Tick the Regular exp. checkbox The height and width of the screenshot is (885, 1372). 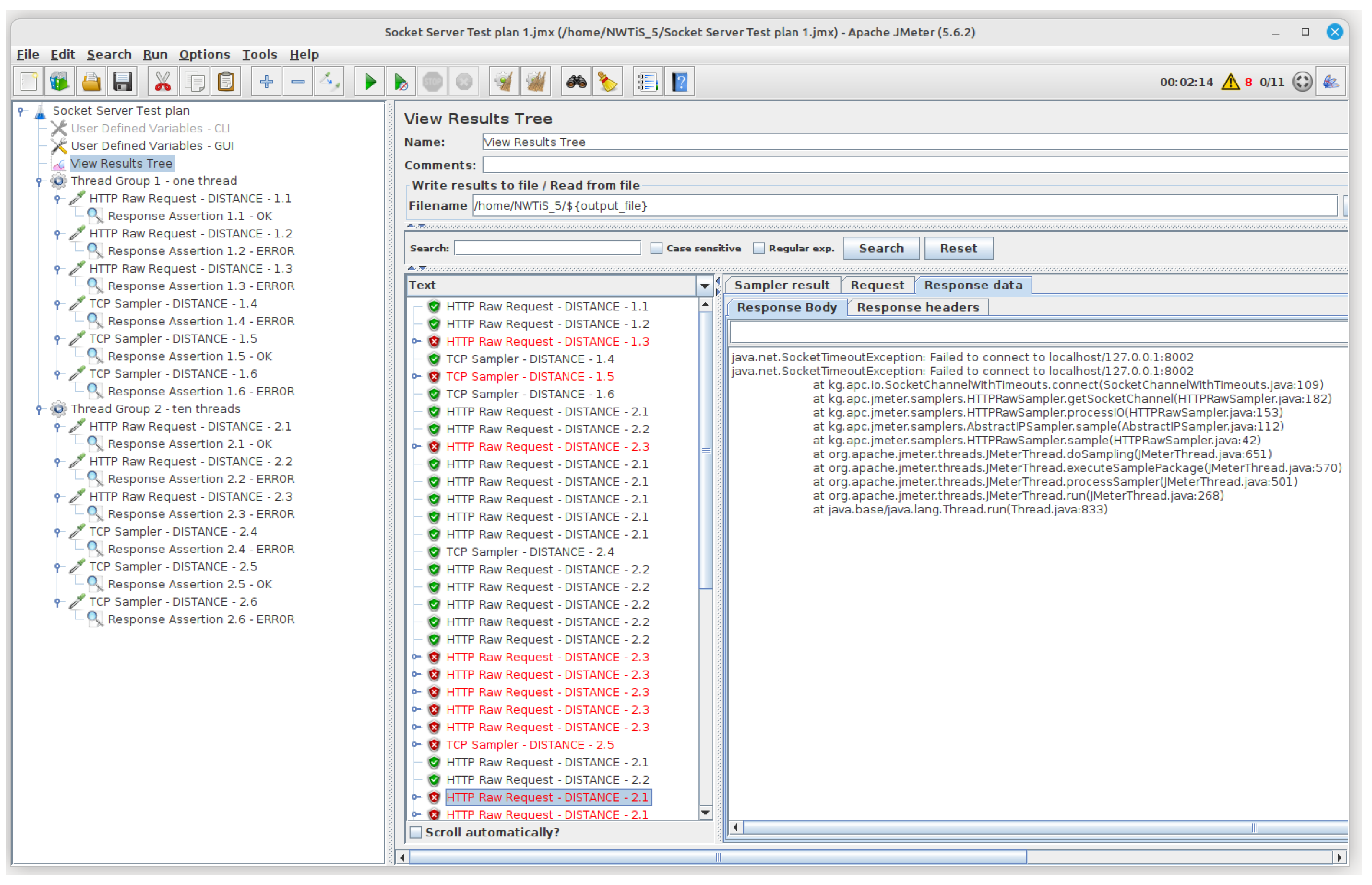click(x=759, y=248)
